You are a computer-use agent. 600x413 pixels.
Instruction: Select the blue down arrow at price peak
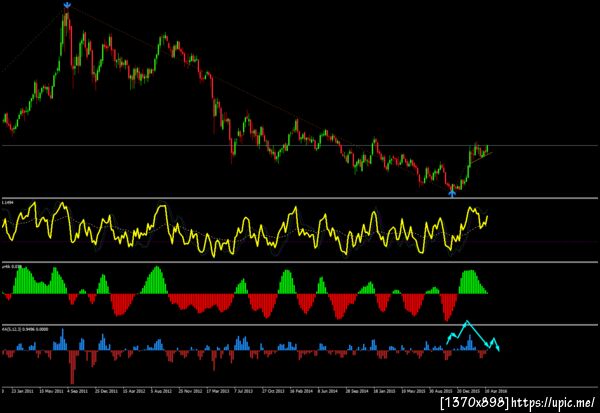click(x=67, y=5)
